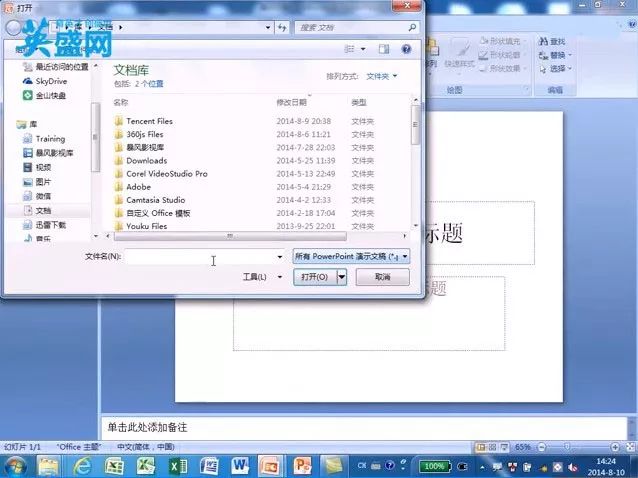Switch to slide sorter view
638x478 pixels.
492,447
